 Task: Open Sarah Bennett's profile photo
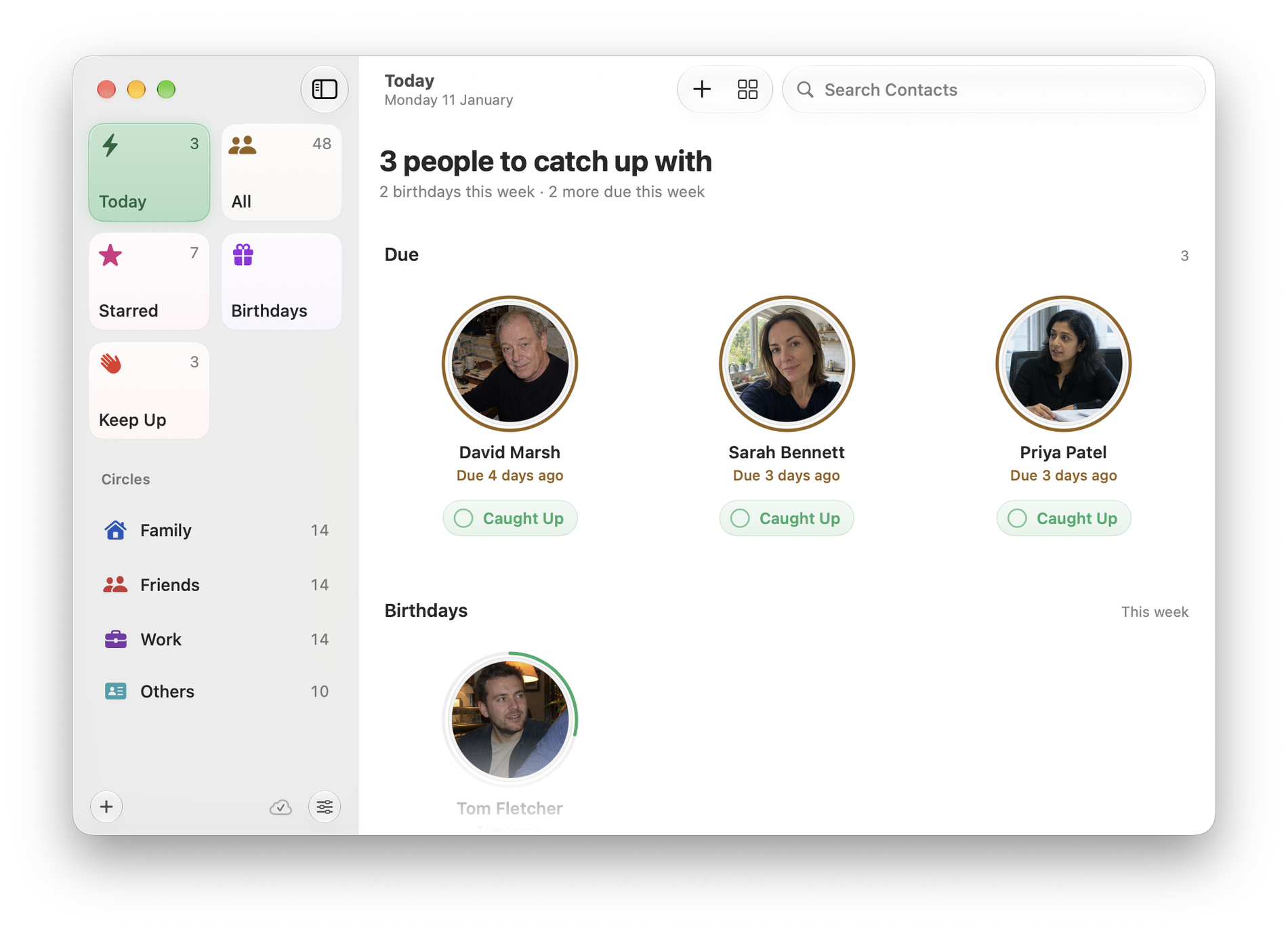coord(786,363)
